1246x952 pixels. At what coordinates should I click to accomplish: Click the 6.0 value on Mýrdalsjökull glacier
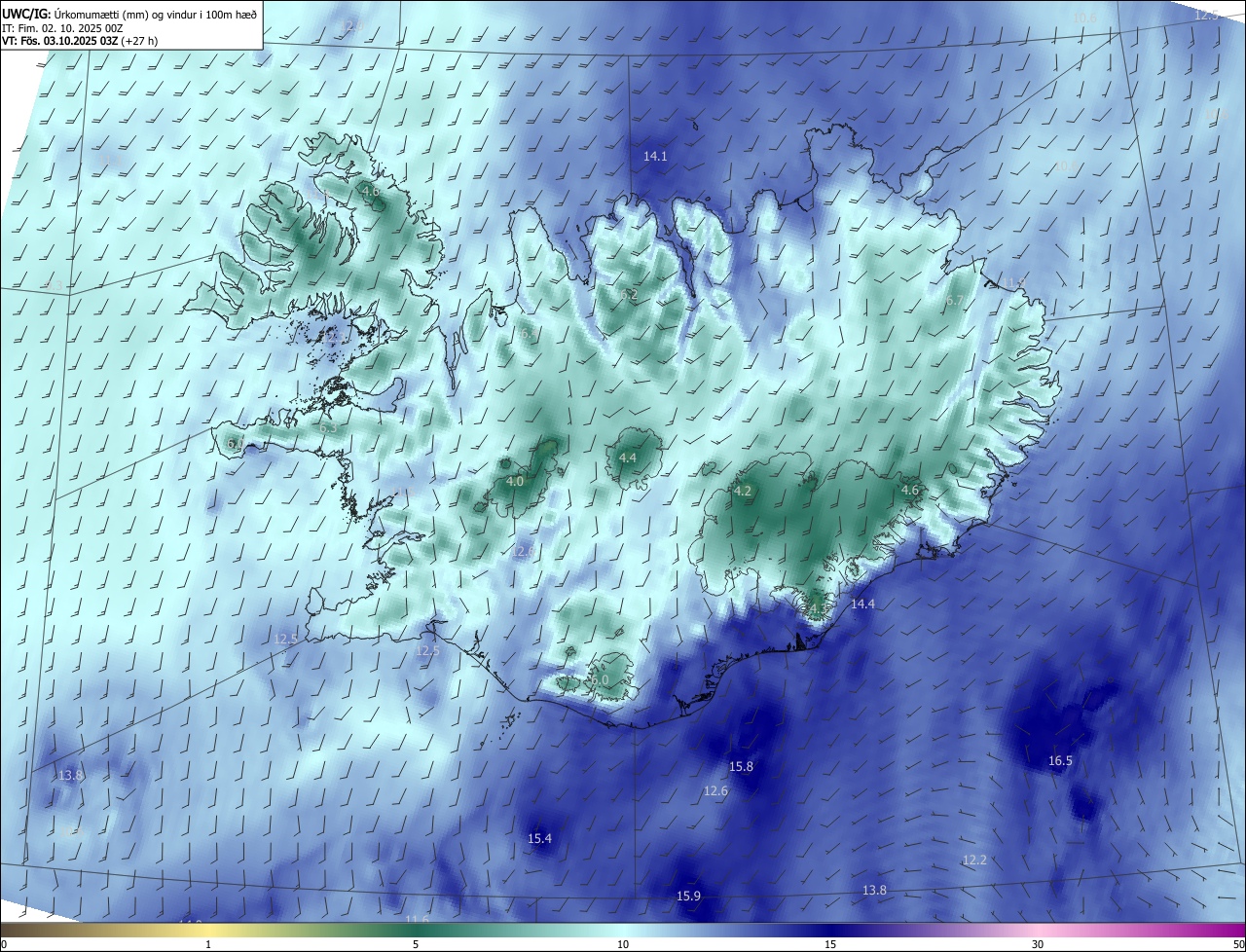[600, 679]
